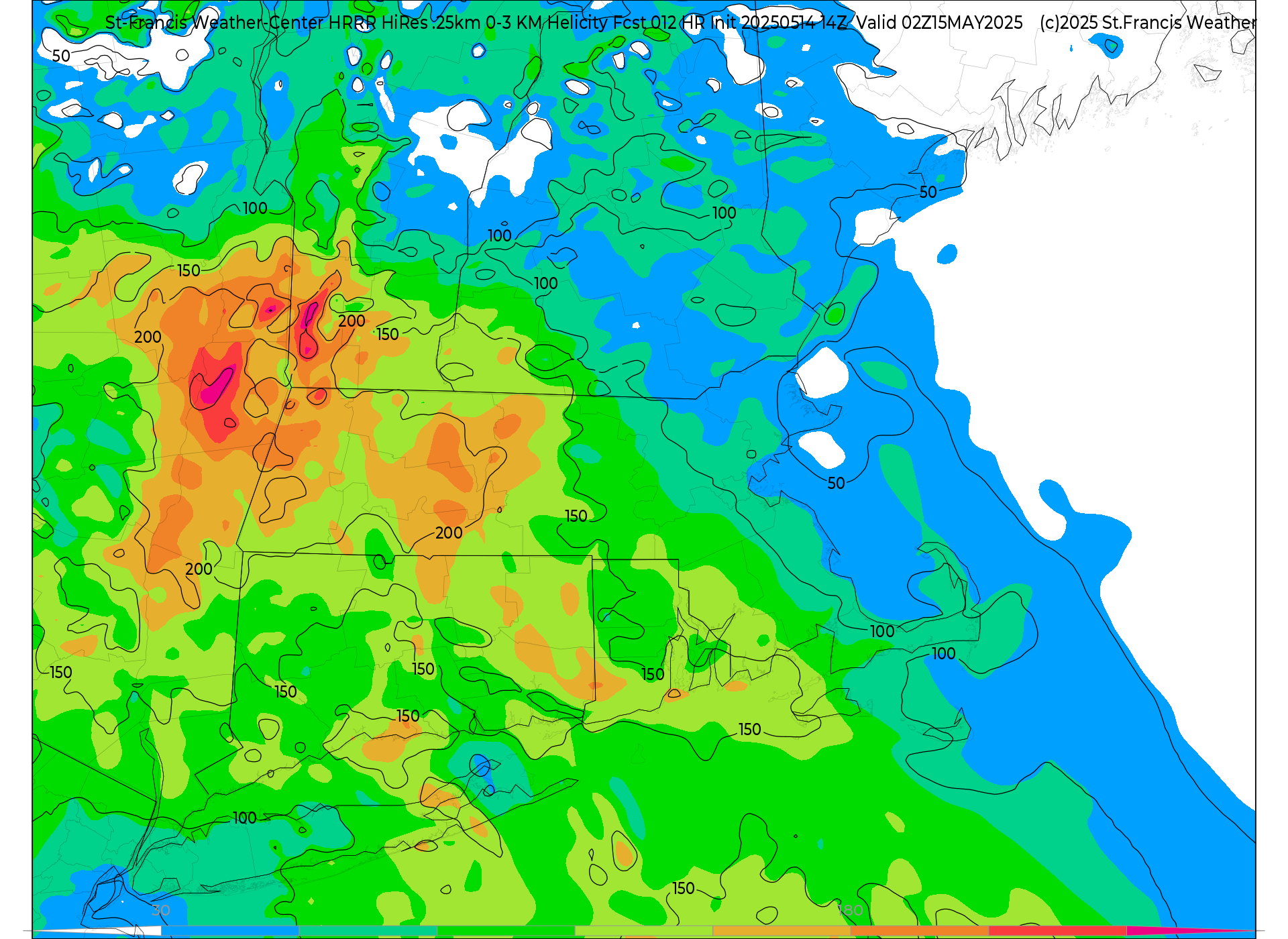Click the red segment of the color bar
The image size is (1288, 939).
1058,931
